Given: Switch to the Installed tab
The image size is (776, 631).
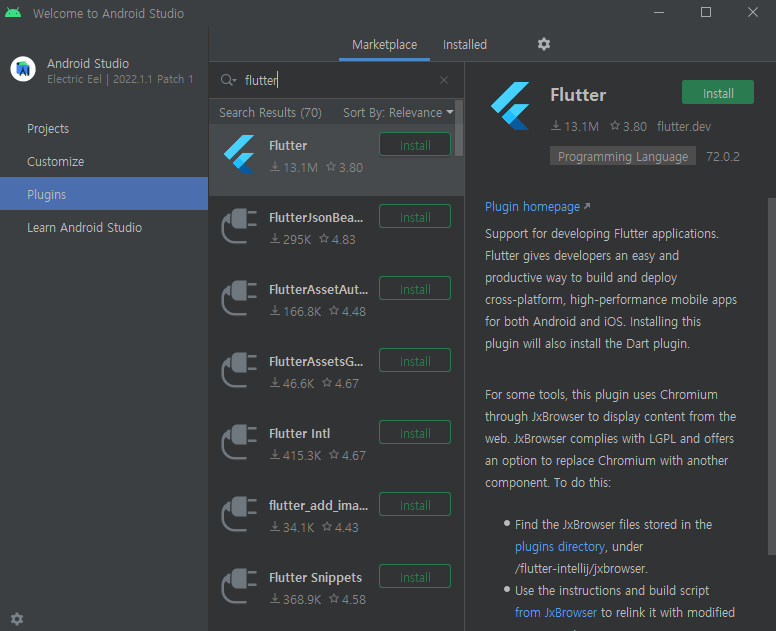Looking at the screenshot, I should point(465,45).
